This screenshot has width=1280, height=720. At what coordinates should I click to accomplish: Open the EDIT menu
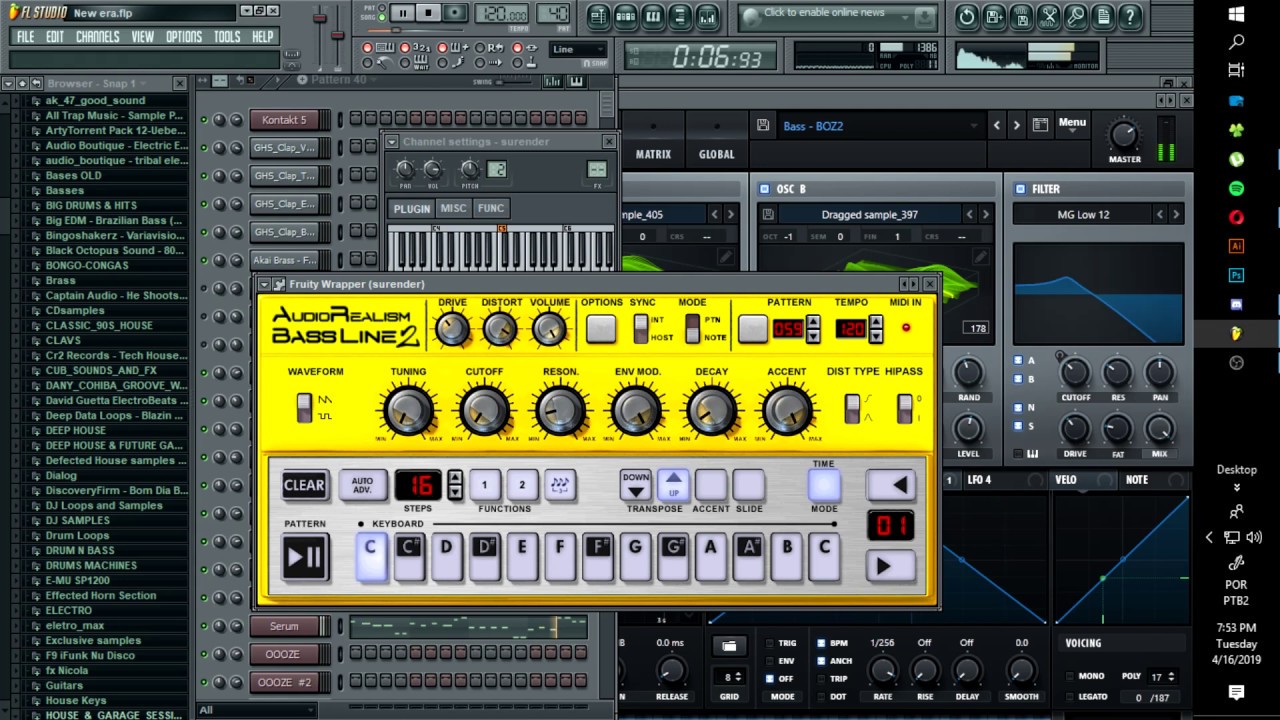55,37
